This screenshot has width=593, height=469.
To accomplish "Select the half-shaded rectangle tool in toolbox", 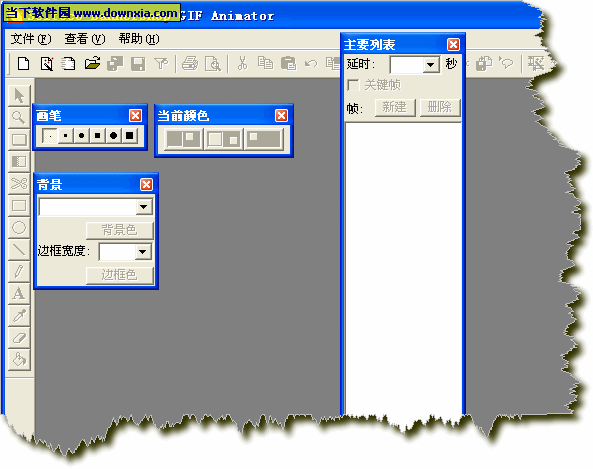I will point(19,162).
